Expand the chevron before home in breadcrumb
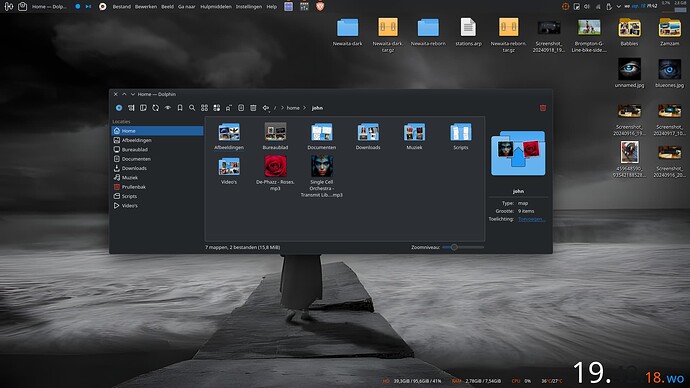This screenshot has width=690, height=388. pos(282,108)
